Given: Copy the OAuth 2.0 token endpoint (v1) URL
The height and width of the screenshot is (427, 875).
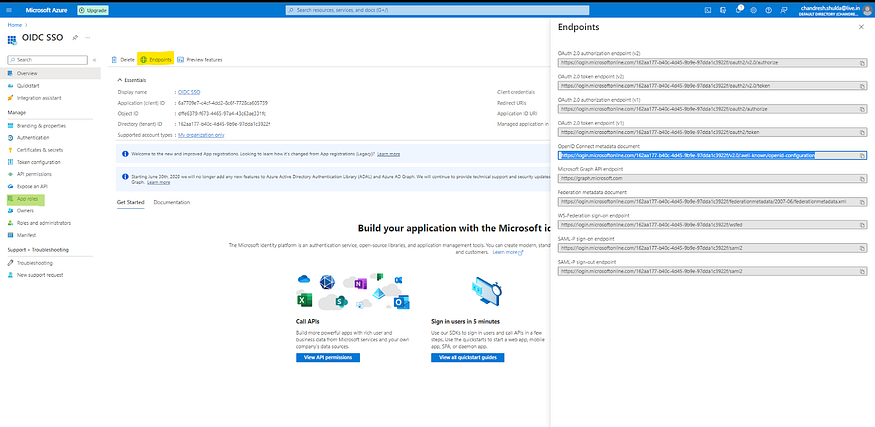Looking at the screenshot, I should (862, 132).
